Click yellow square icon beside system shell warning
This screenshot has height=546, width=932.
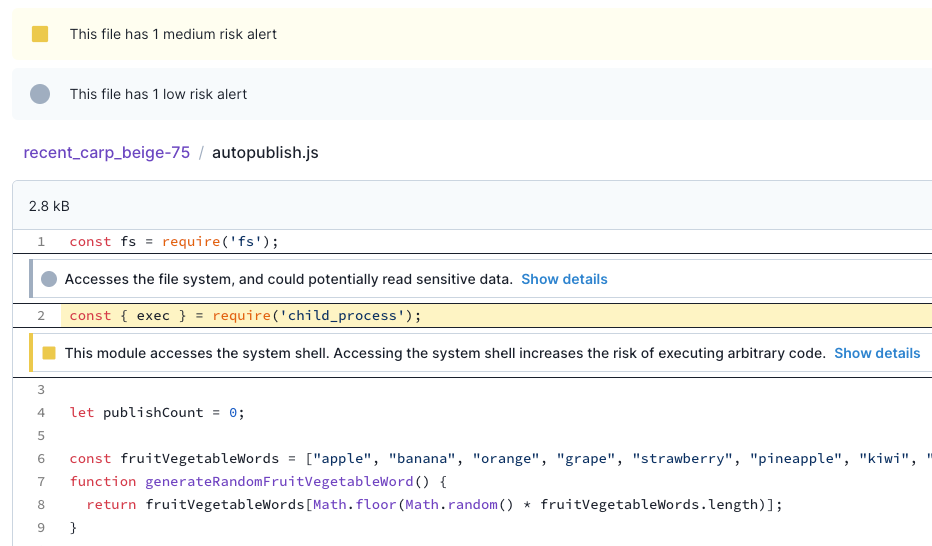49,353
